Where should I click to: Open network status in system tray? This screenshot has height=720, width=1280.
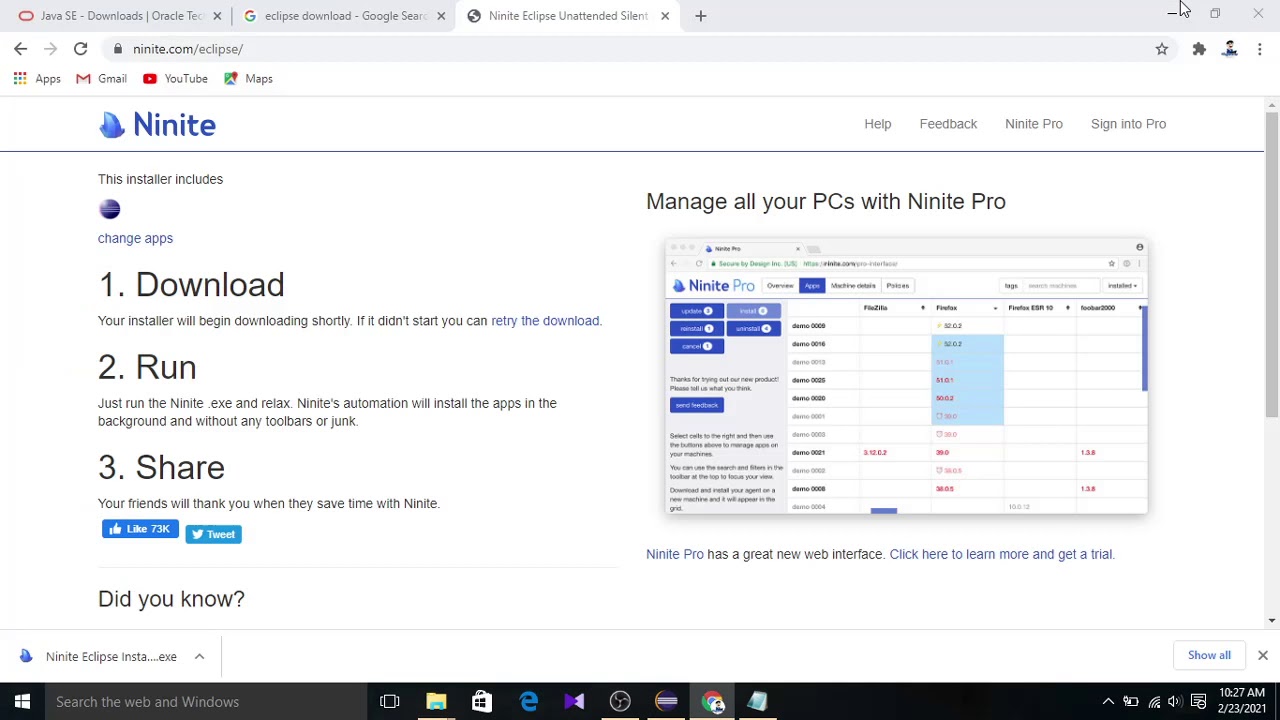point(1154,702)
